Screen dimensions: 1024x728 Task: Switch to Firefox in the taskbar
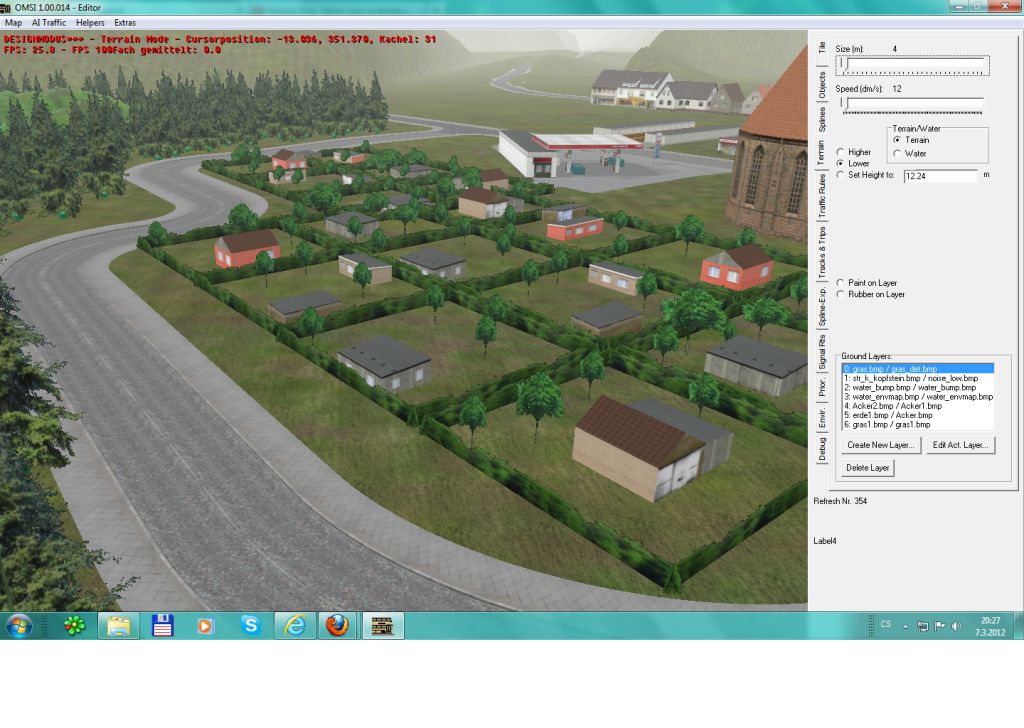(338, 626)
